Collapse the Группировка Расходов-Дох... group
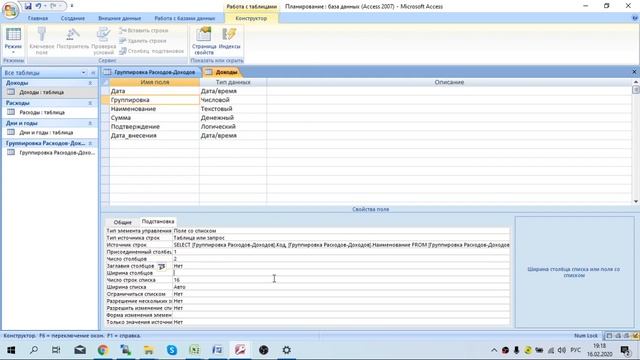The height and width of the screenshot is (360, 640). click(90, 143)
